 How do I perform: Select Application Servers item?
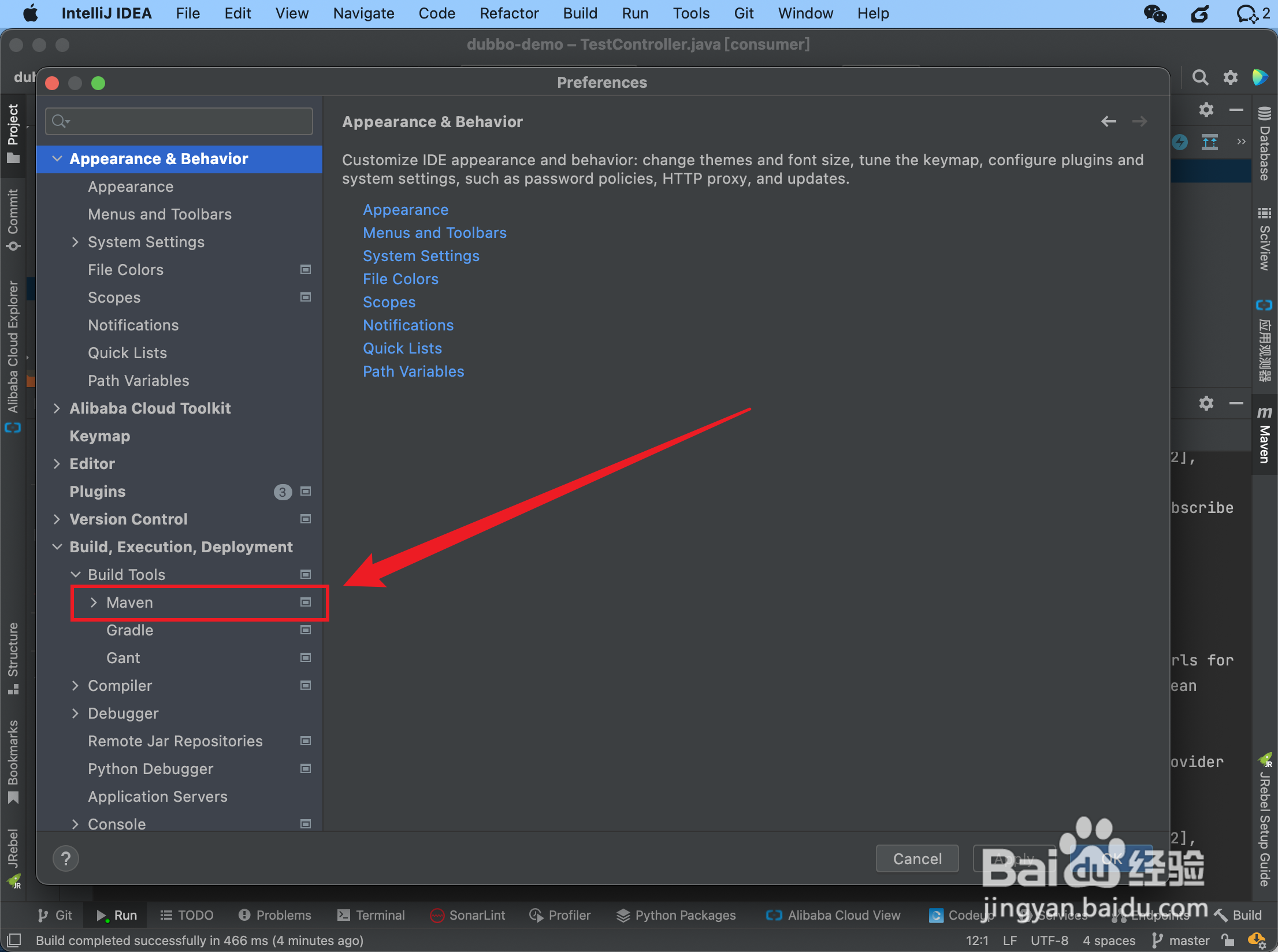coord(158,797)
